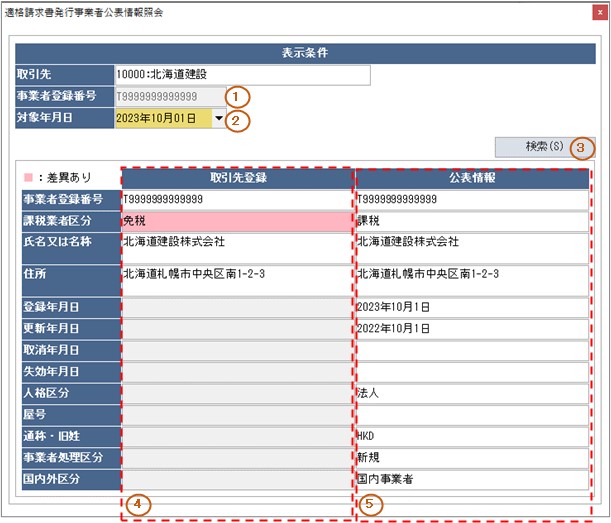Click the pink 差異あり legend swatch

(27, 178)
